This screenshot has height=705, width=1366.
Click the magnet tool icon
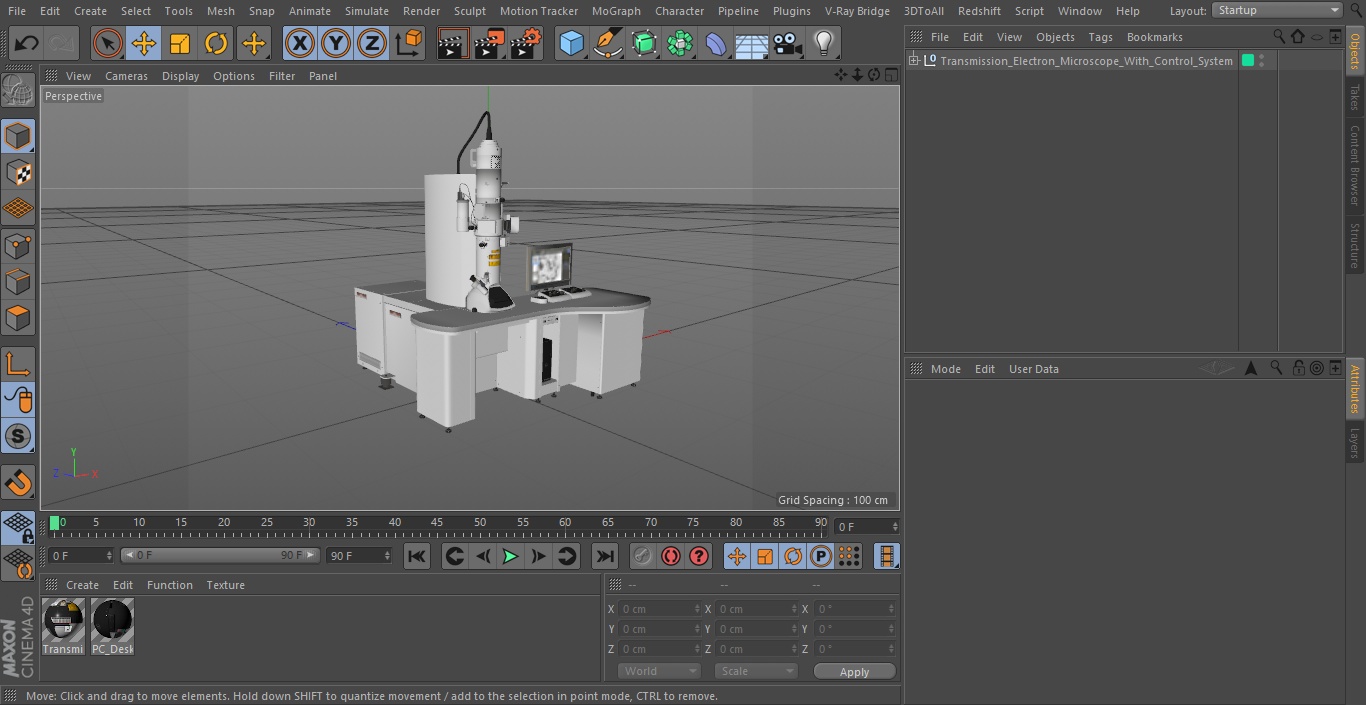coord(18,483)
